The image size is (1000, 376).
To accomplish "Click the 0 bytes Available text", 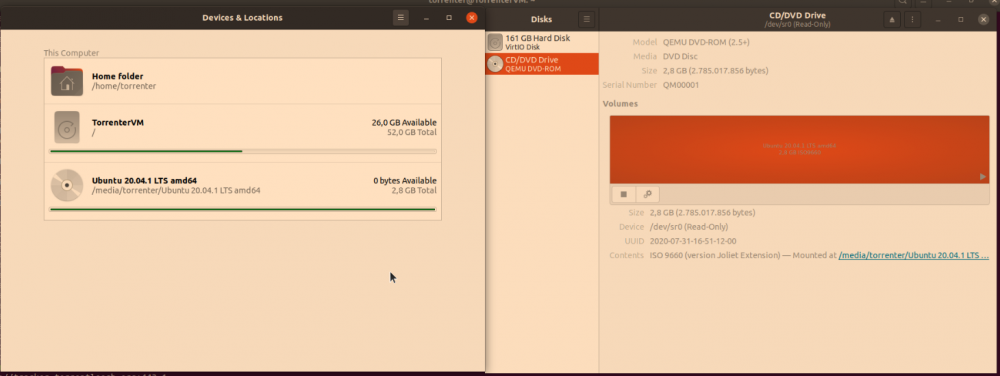I will [x=405, y=180].
